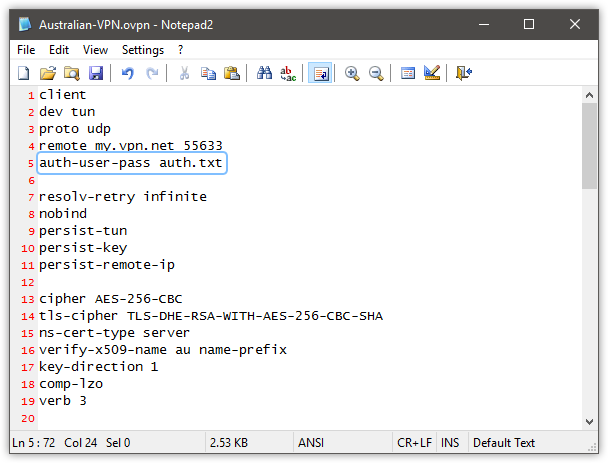Open the Replace text icon
The image size is (609, 464).
(288, 73)
